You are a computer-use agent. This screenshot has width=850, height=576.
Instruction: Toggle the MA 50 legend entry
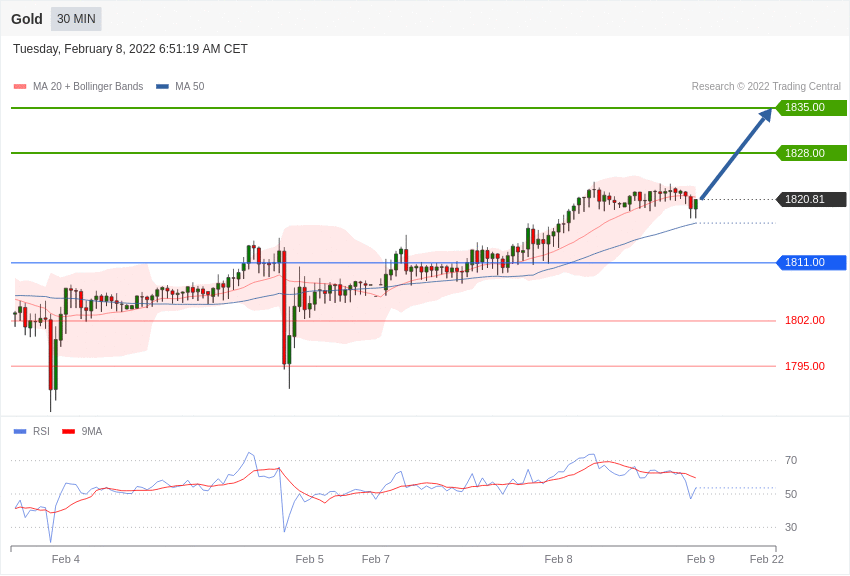click(180, 86)
